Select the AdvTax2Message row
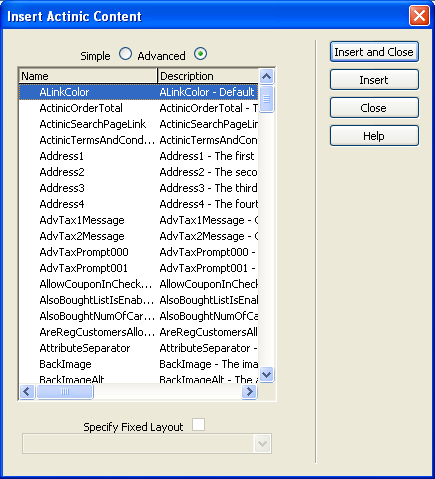Image resolution: width=435 pixels, height=479 pixels. 139,236
